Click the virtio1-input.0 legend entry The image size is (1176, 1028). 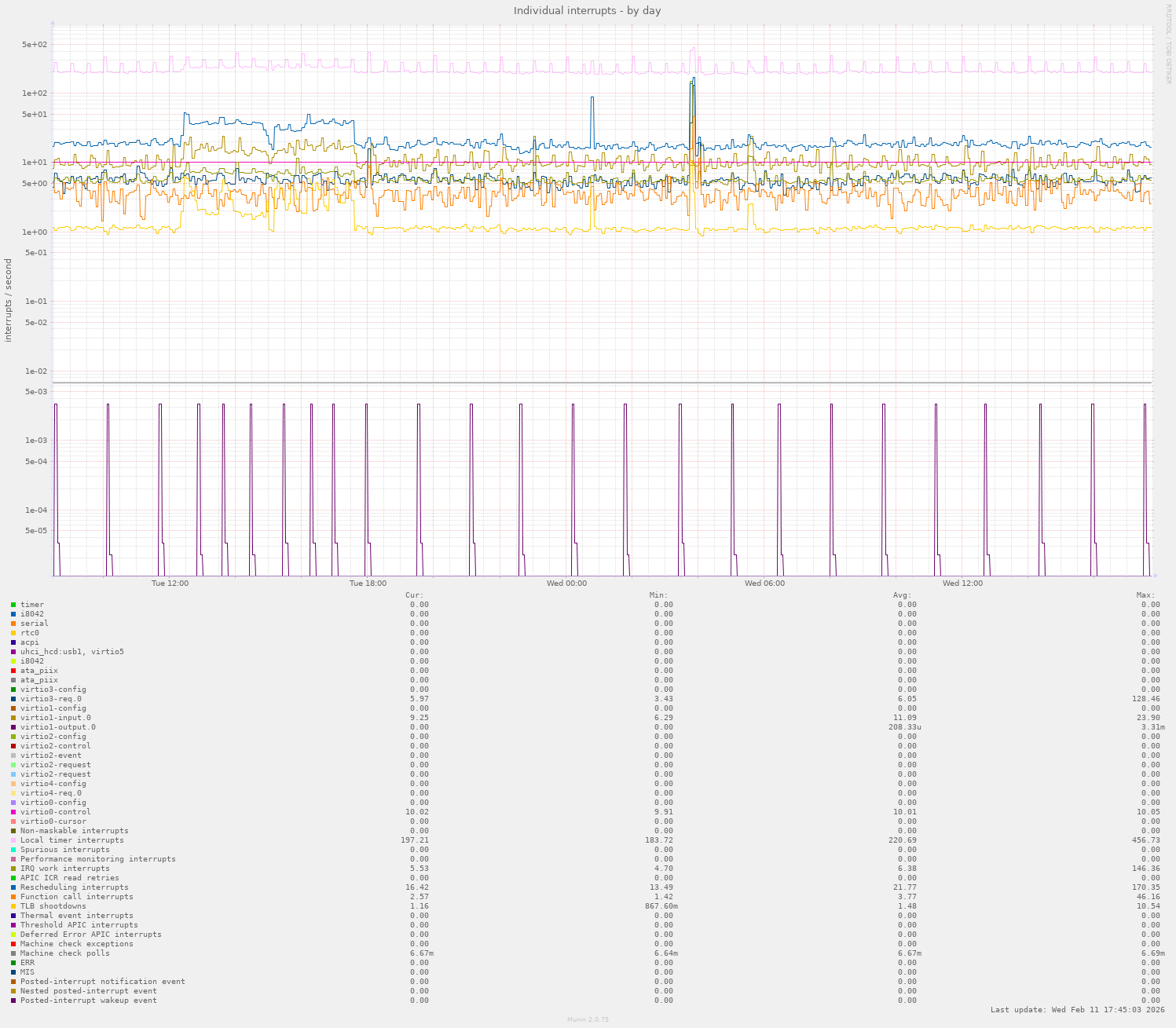pyautogui.click(x=55, y=718)
